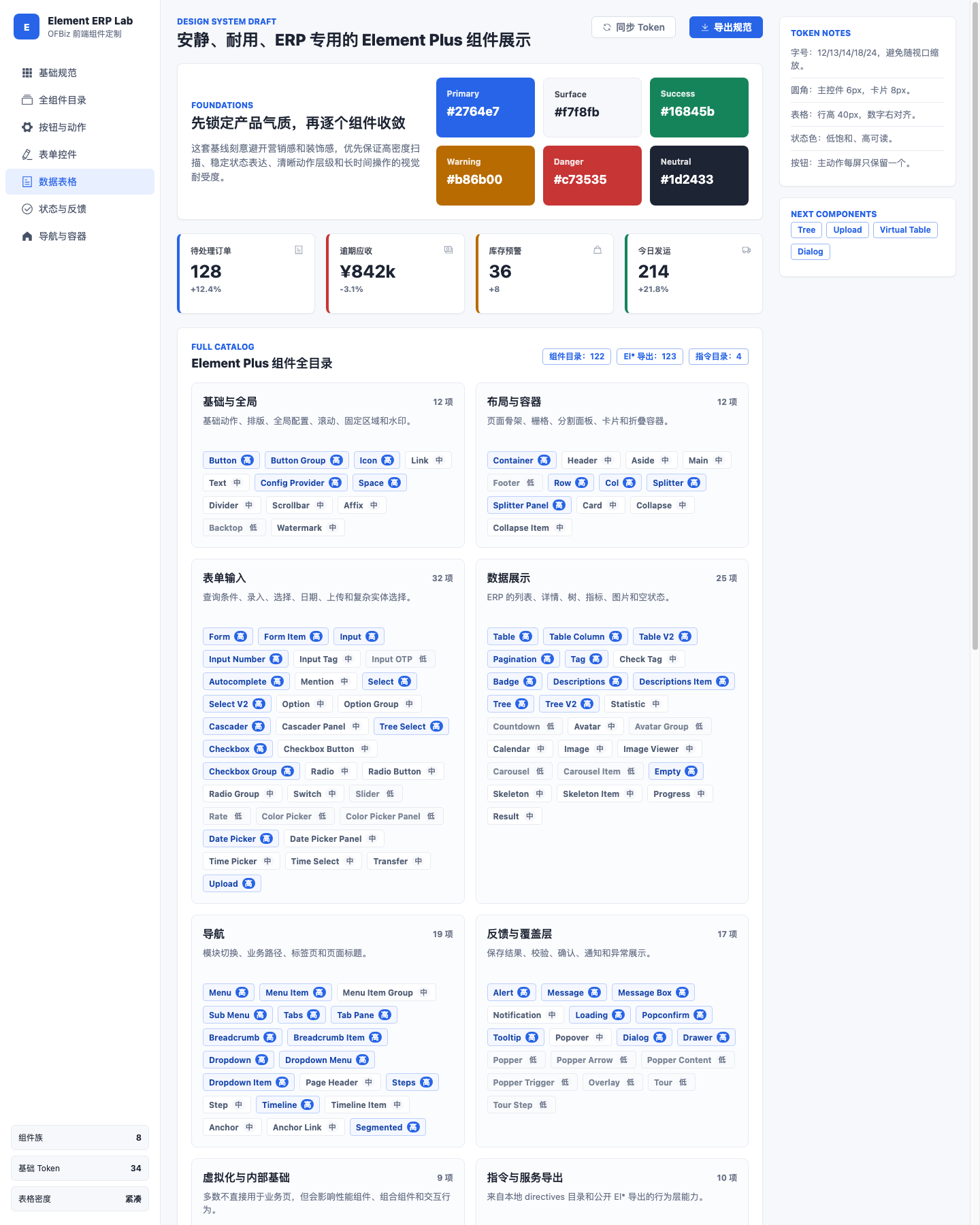Viewport: 980px width, 1225px height.
Task: Click the blue E logo icon
Action: (27, 27)
